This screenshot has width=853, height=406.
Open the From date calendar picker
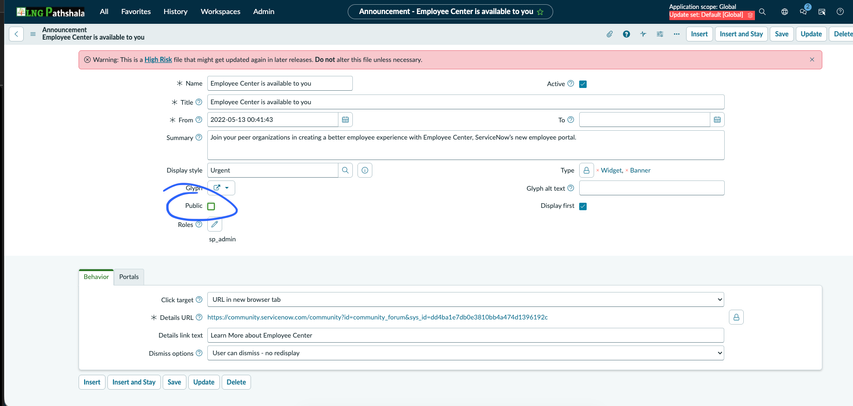pyautogui.click(x=345, y=120)
